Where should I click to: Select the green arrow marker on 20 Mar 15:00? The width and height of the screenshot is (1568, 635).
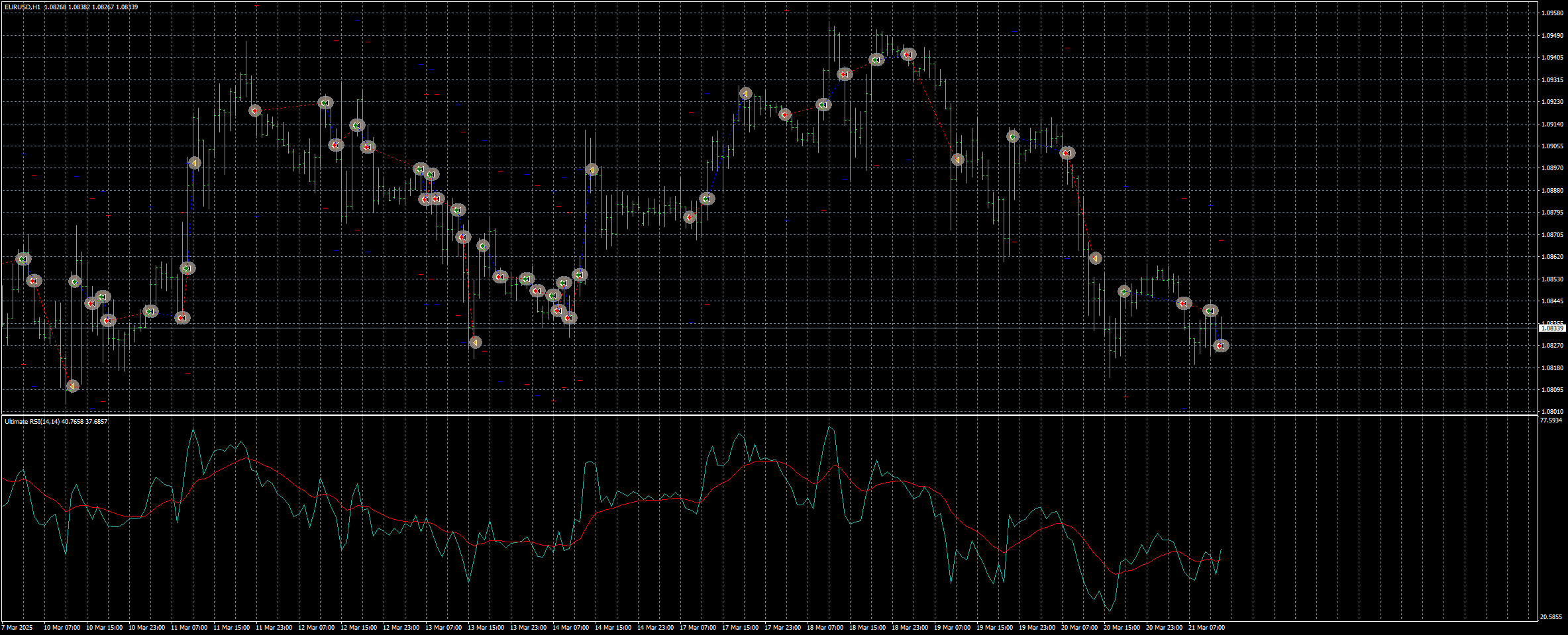click(x=1124, y=291)
